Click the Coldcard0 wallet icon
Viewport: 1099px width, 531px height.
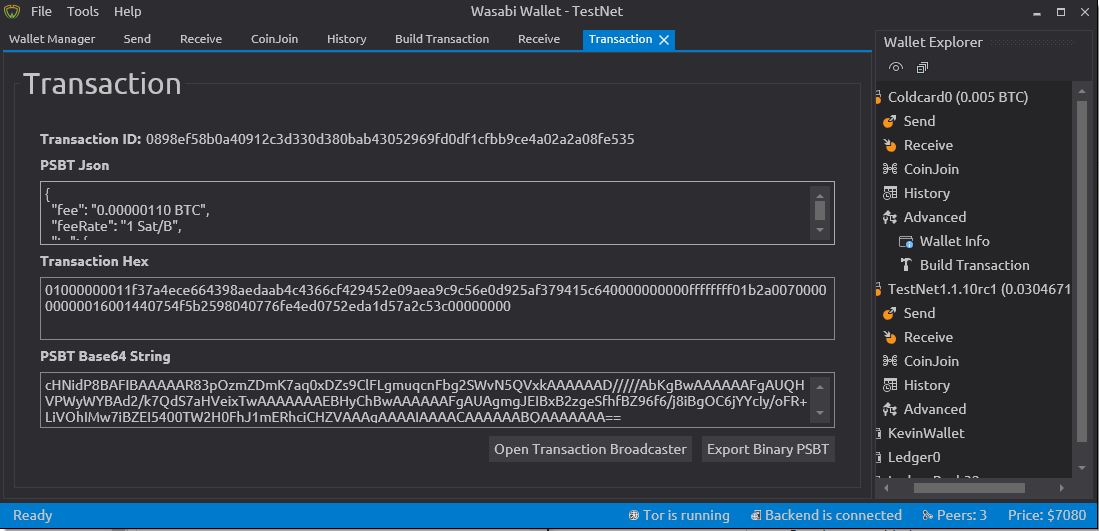pos(879,97)
